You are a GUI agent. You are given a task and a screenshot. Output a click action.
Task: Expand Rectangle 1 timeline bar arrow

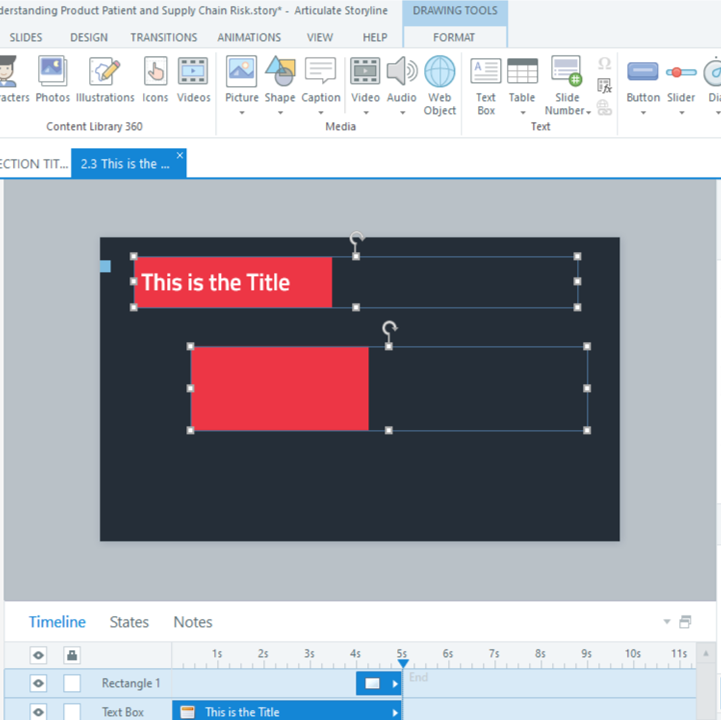[395, 684]
